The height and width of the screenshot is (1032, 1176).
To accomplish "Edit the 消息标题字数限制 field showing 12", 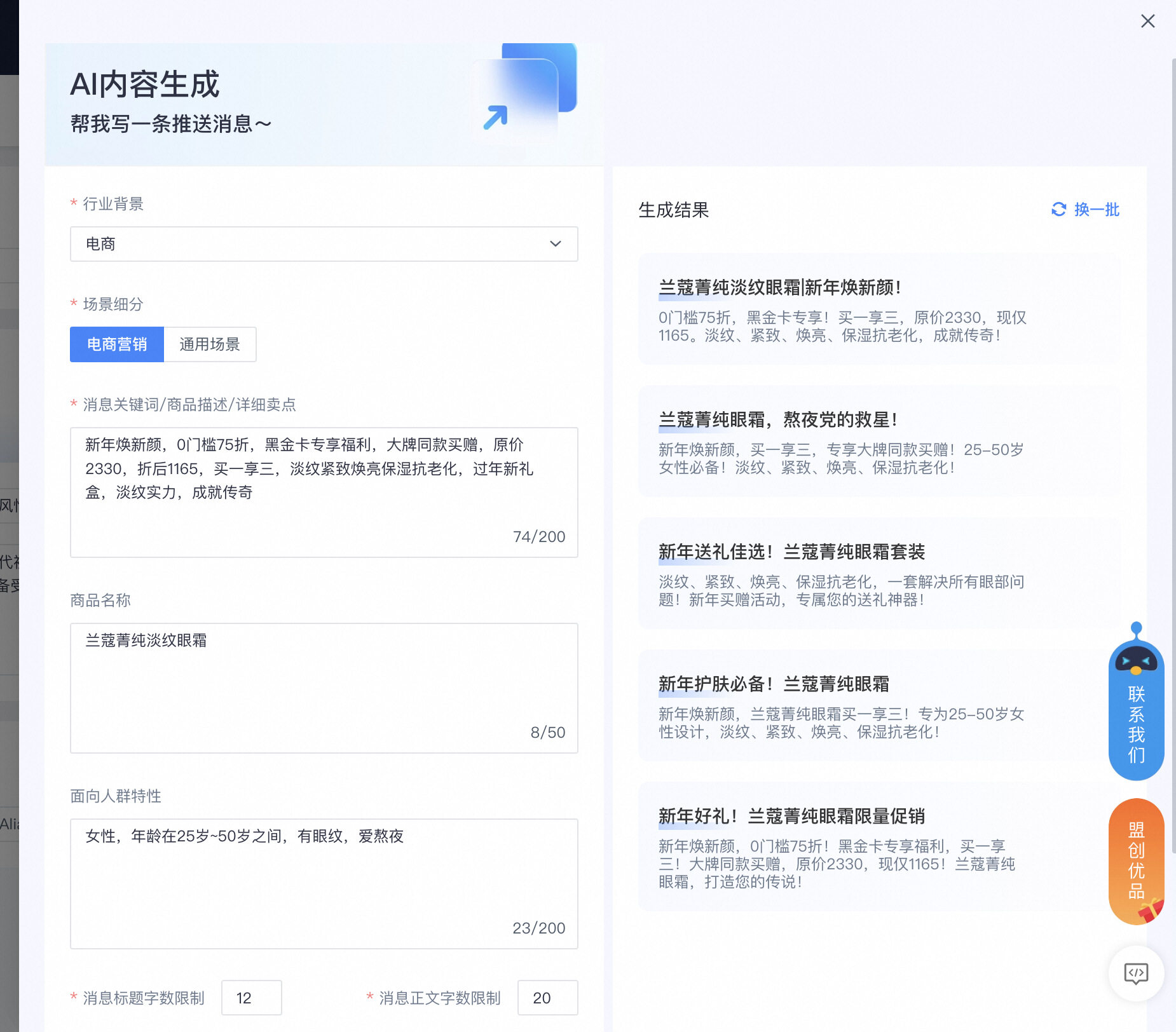I will pyautogui.click(x=251, y=998).
